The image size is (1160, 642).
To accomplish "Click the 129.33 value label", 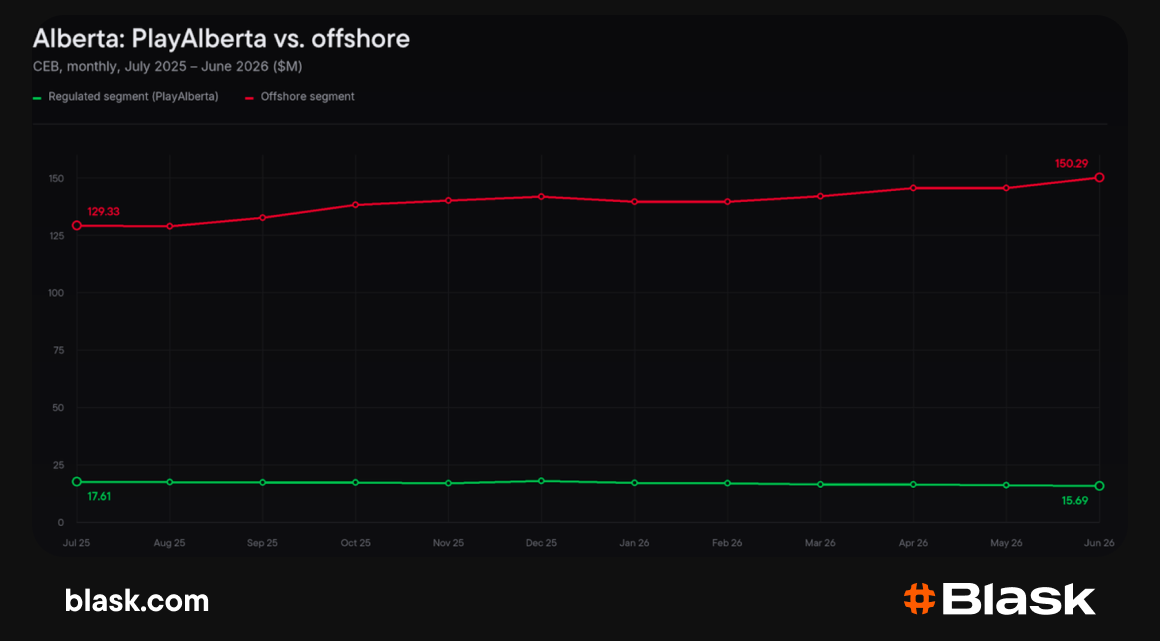I will [x=104, y=212].
